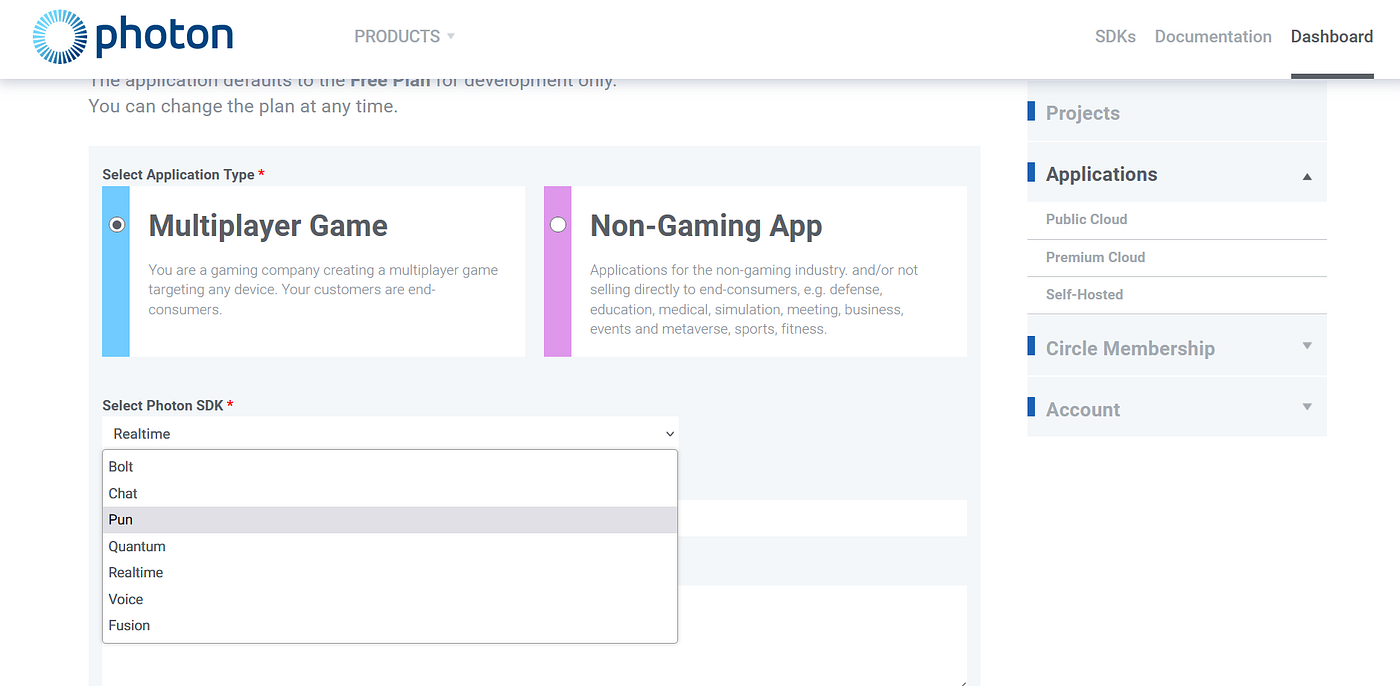Viewport: 1400px width, 686px height.
Task: Choose Realtime option in SDK list
Action: click(390, 572)
